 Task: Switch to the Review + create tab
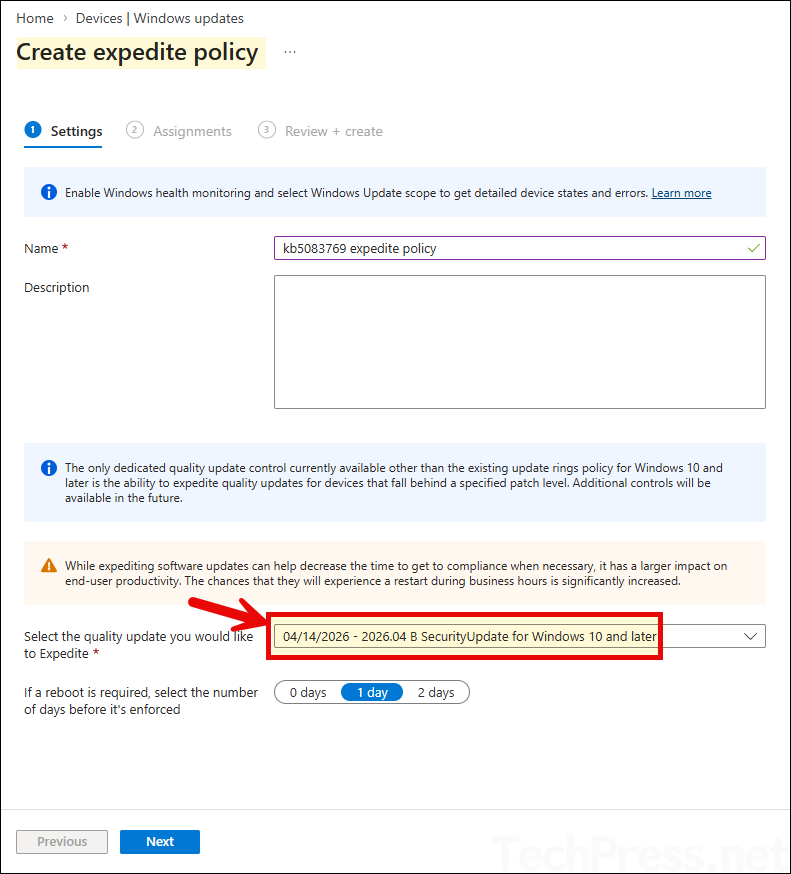[x=333, y=130]
